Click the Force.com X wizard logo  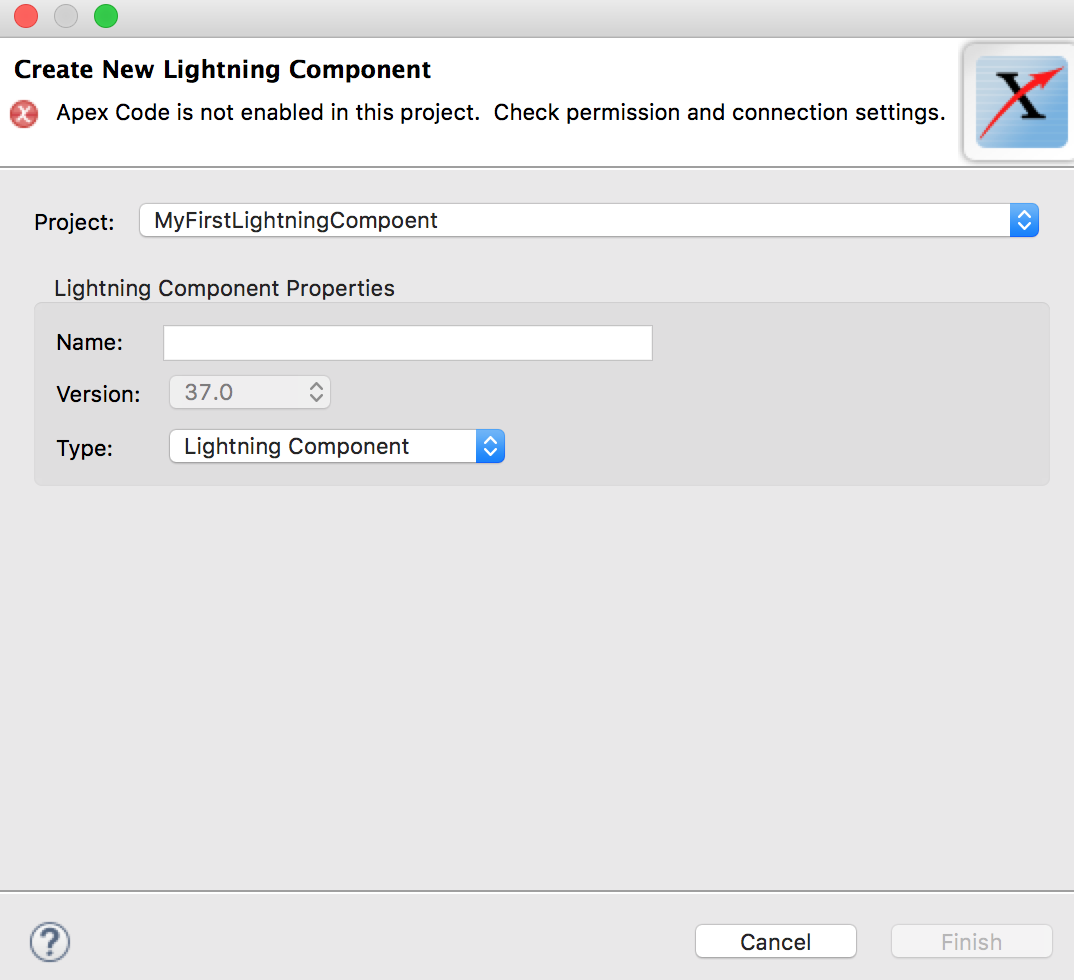coord(1021,101)
